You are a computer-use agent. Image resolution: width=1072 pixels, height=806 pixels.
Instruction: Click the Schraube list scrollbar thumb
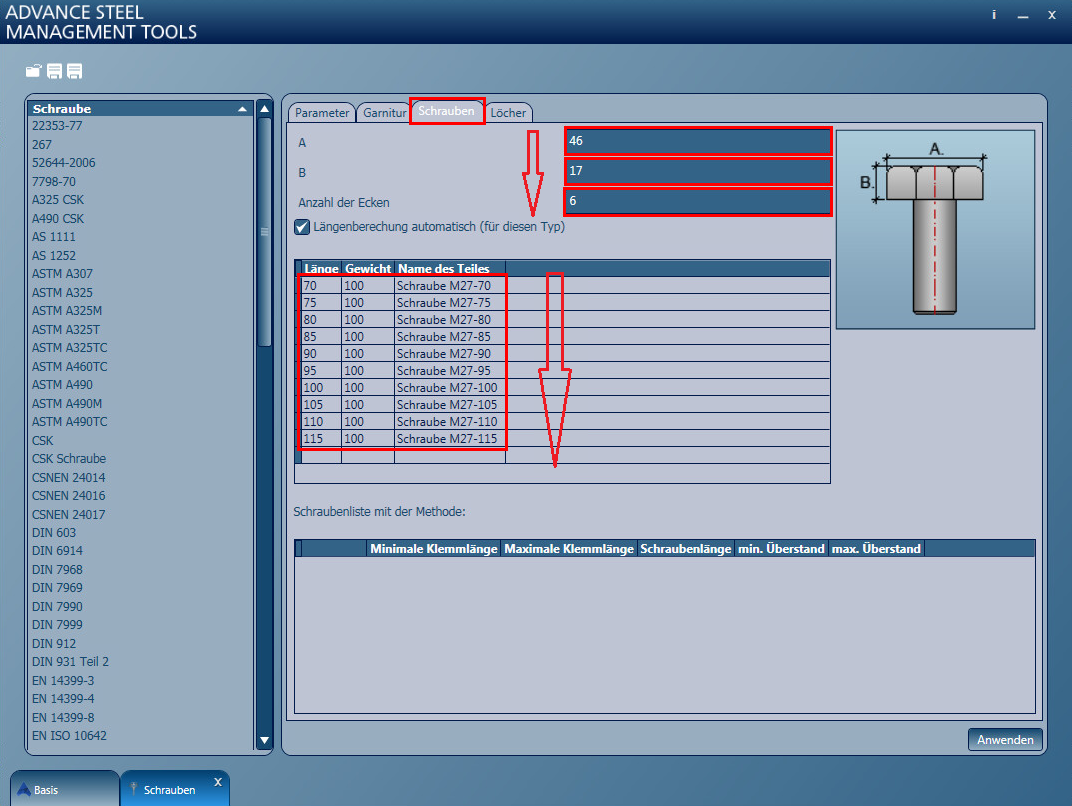tap(265, 232)
